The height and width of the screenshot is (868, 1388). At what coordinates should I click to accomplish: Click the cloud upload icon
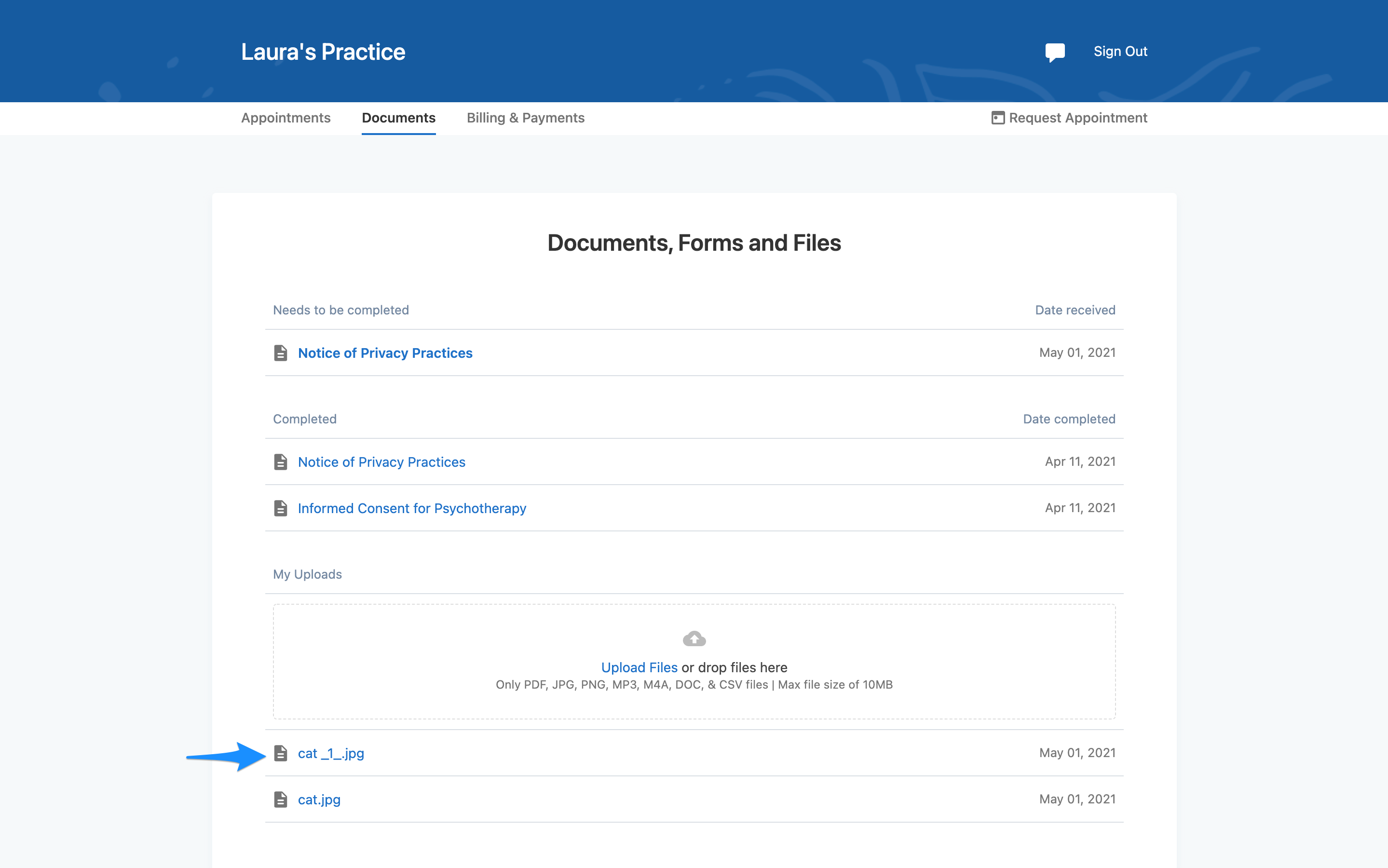click(x=694, y=638)
